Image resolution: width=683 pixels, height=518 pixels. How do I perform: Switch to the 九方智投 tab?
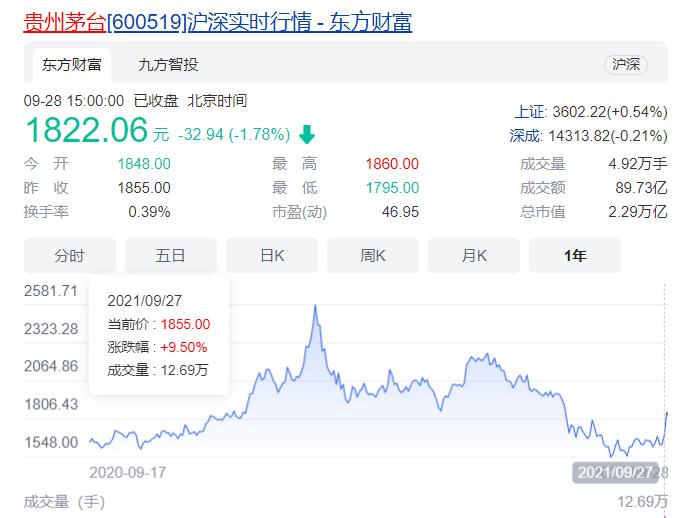[x=168, y=65]
